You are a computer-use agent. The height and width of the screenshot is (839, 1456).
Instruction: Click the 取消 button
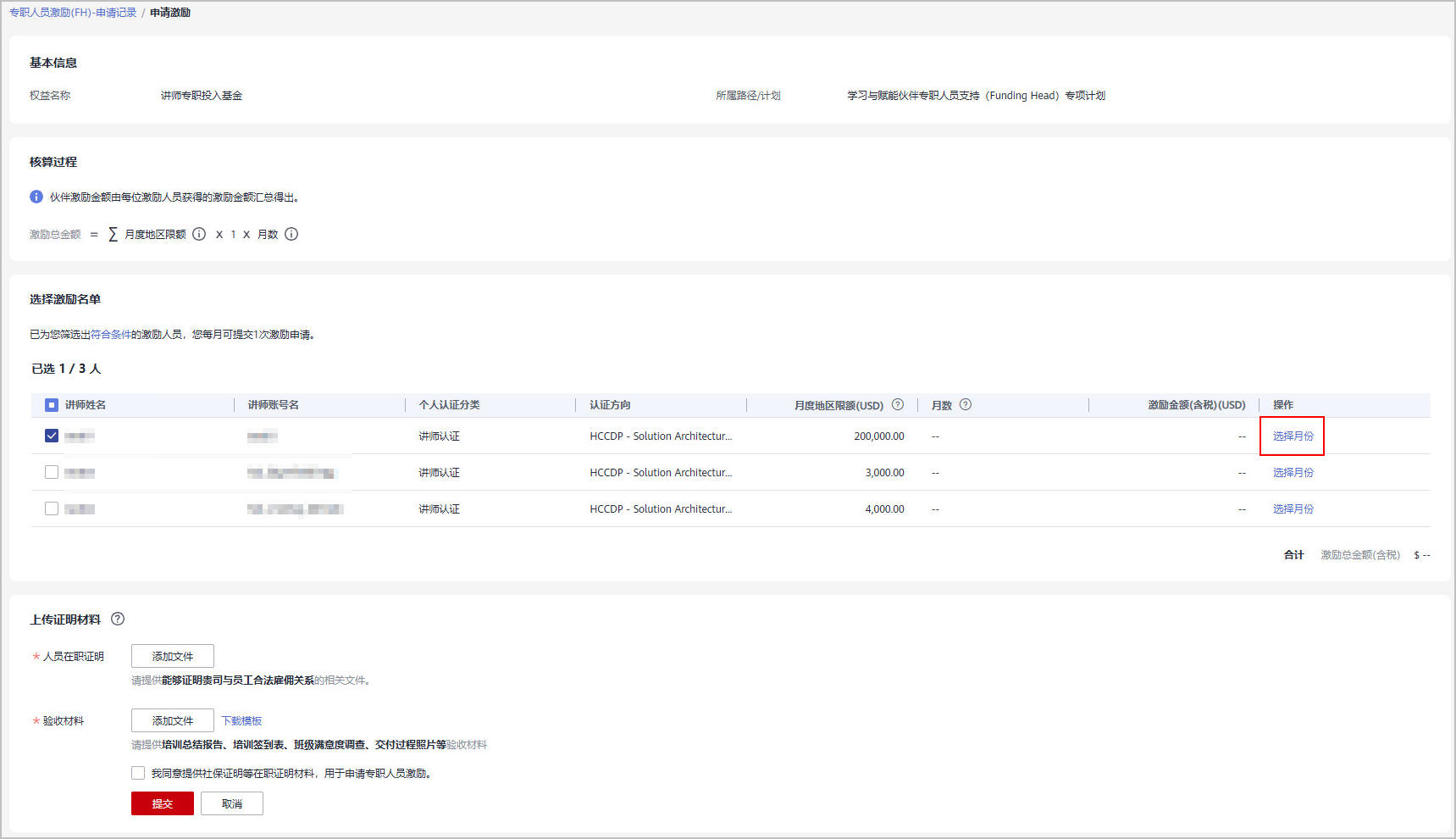tap(232, 803)
